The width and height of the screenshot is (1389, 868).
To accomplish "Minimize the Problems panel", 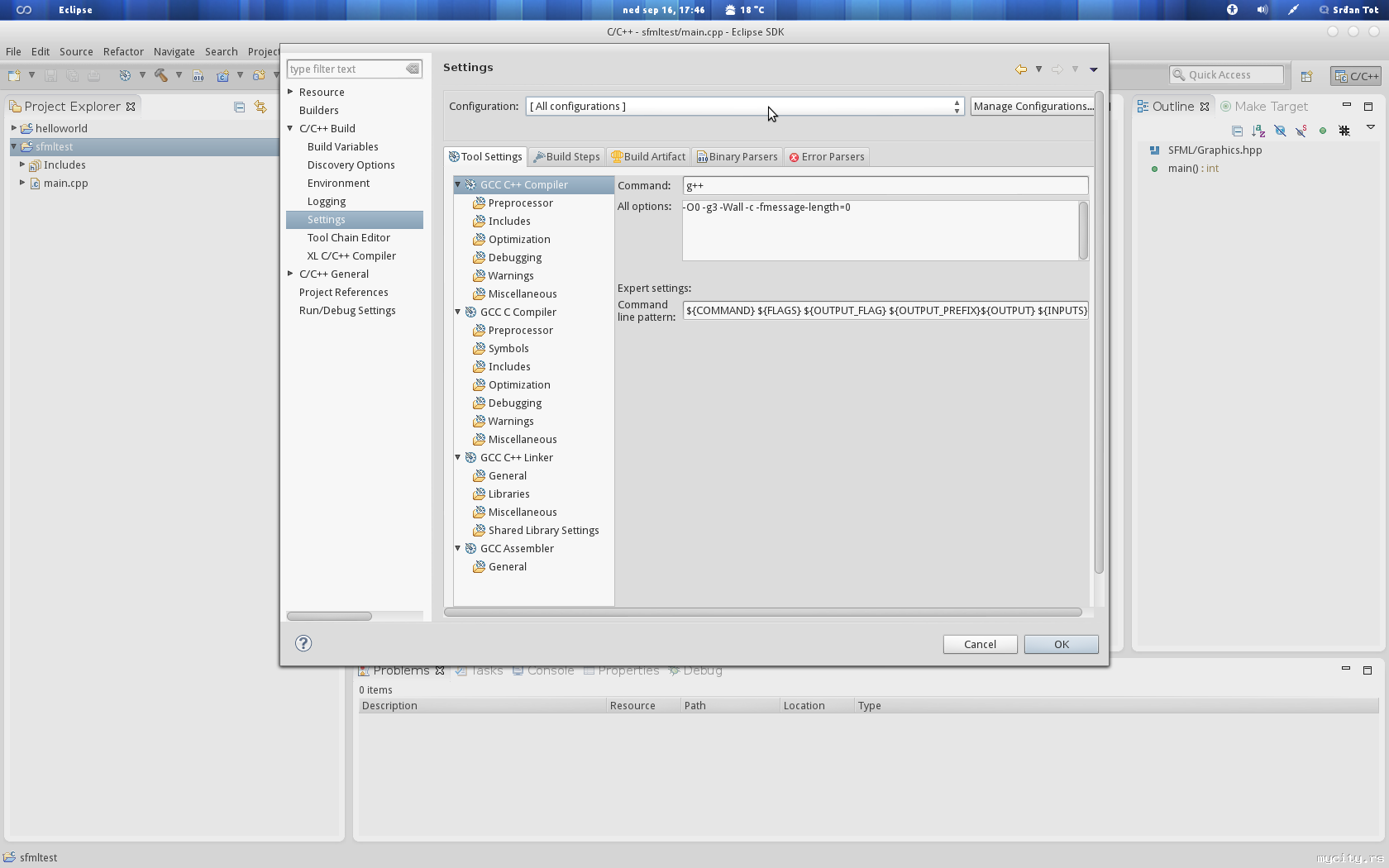I will [1346, 668].
